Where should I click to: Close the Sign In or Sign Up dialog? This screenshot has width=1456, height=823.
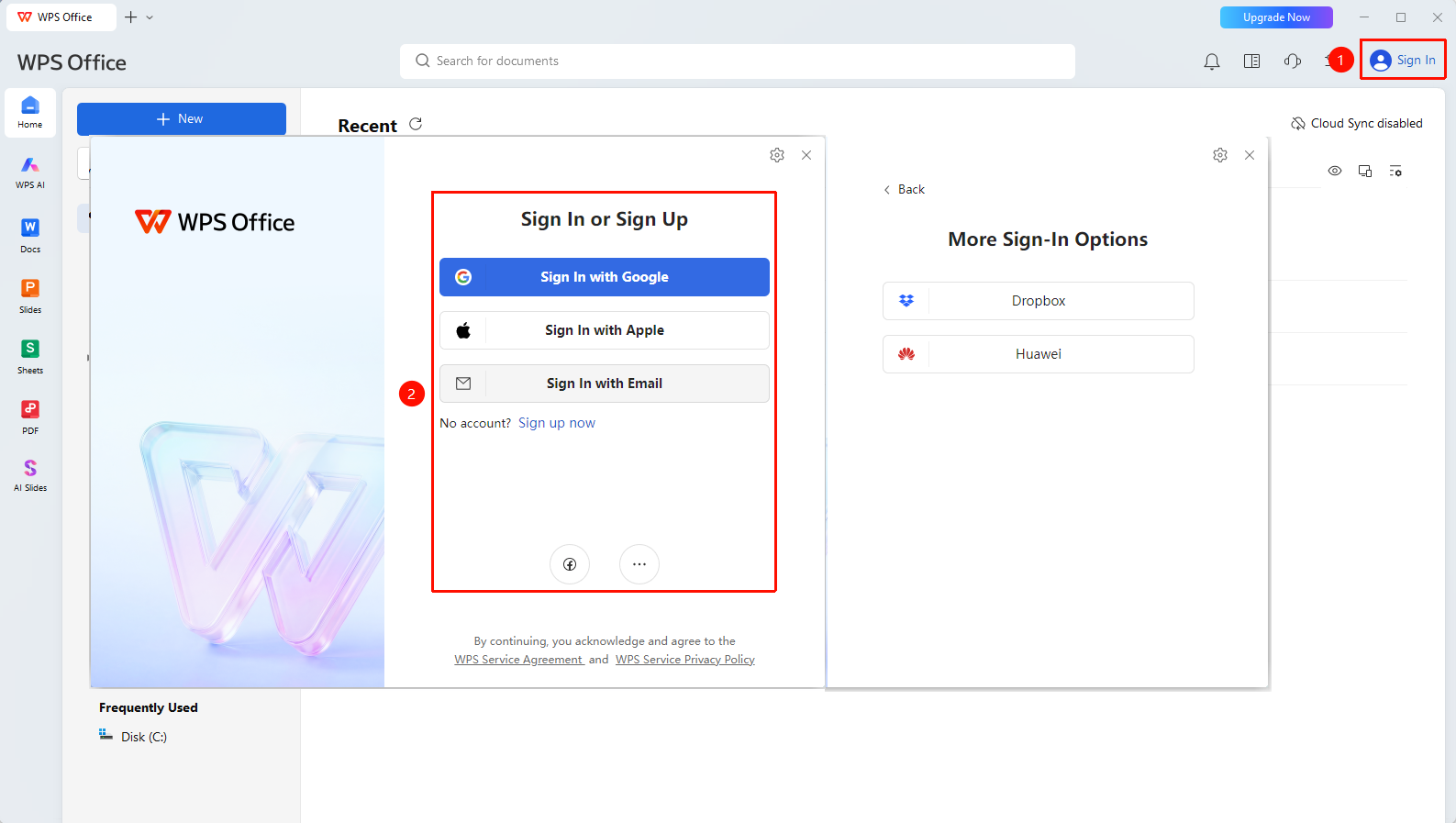pyautogui.click(x=806, y=155)
